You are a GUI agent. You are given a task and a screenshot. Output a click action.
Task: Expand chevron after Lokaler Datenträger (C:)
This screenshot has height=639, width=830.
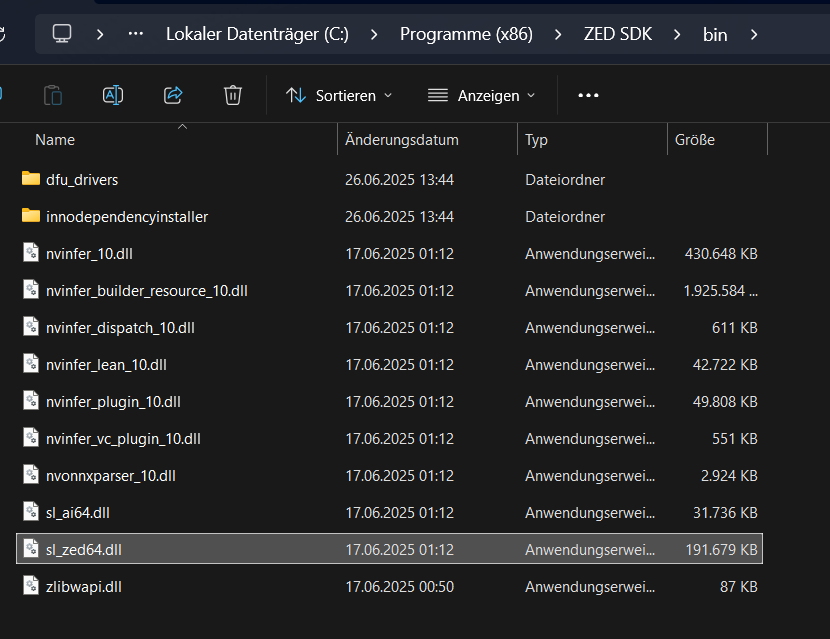[x=374, y=34]
